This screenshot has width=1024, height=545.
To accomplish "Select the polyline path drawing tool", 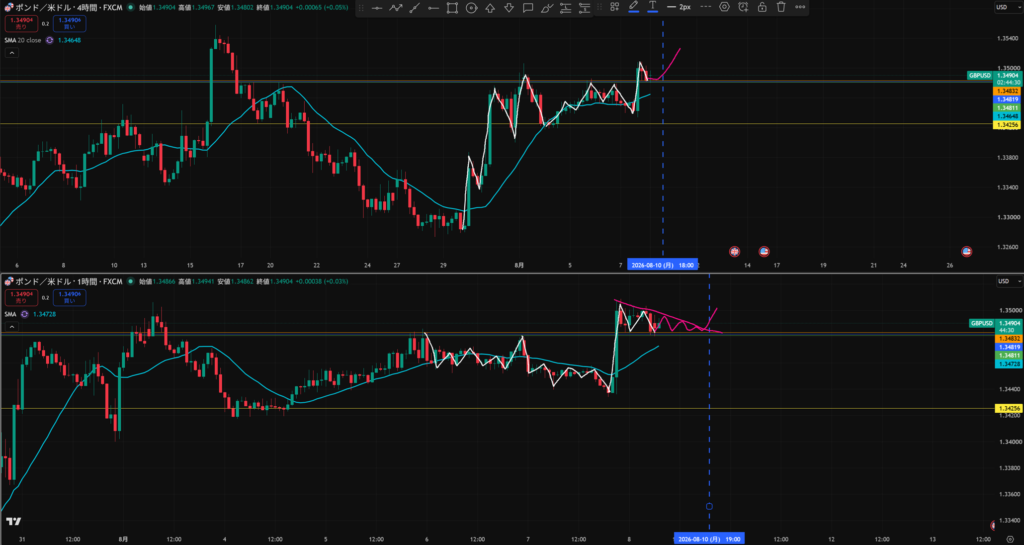I will 396,7.
